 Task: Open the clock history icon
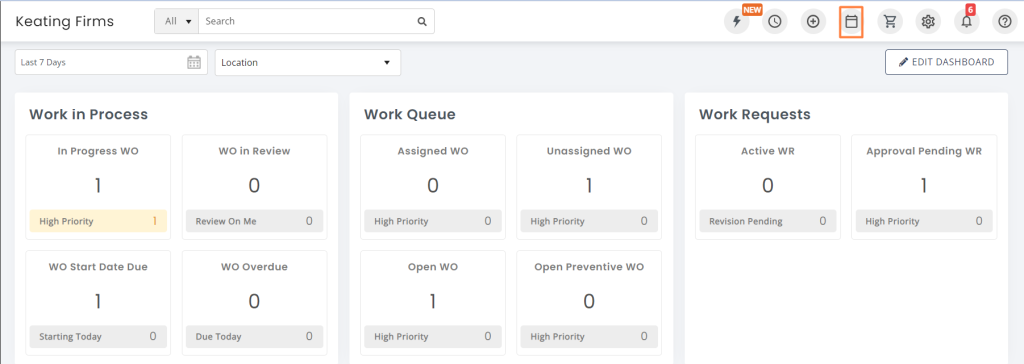(x=775, y=22)
